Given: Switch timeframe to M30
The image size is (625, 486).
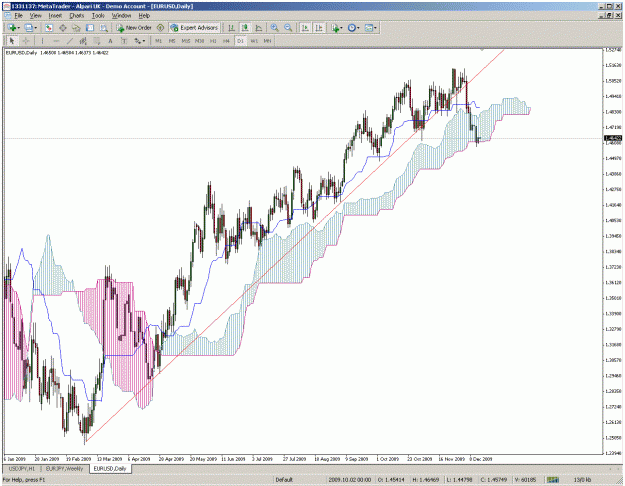Looking at the screenshot, I should click(x=199, y=41).
